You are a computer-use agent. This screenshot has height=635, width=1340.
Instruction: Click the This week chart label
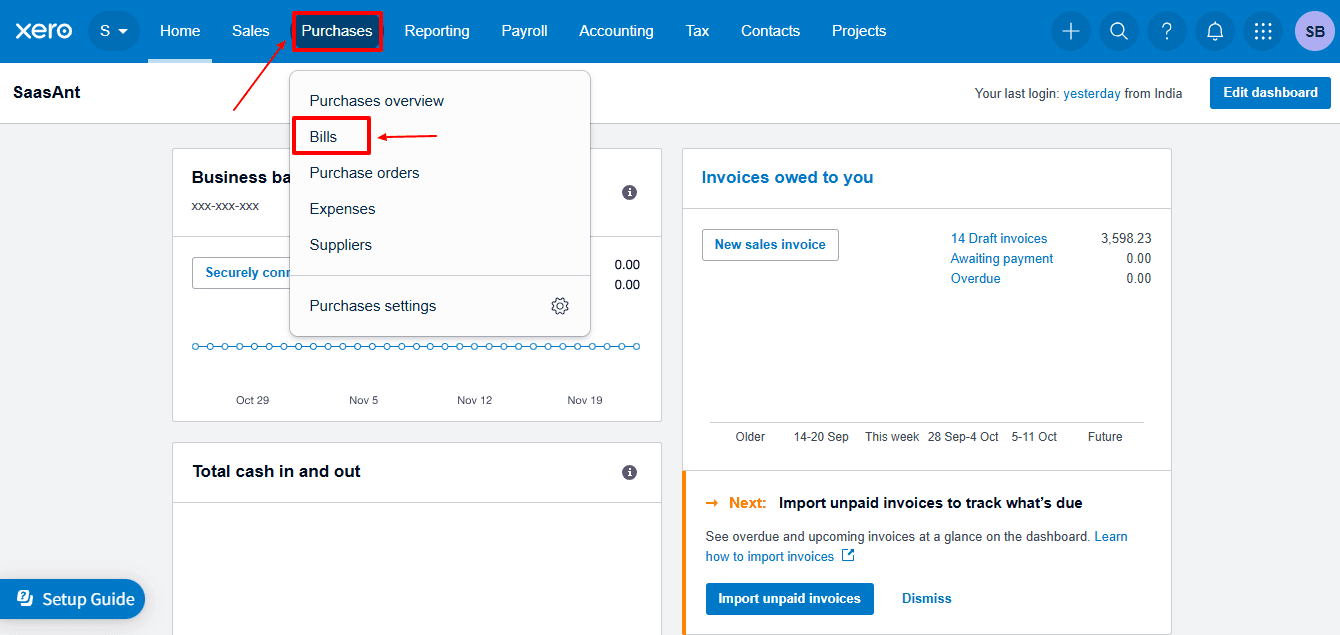pos(892,437)
